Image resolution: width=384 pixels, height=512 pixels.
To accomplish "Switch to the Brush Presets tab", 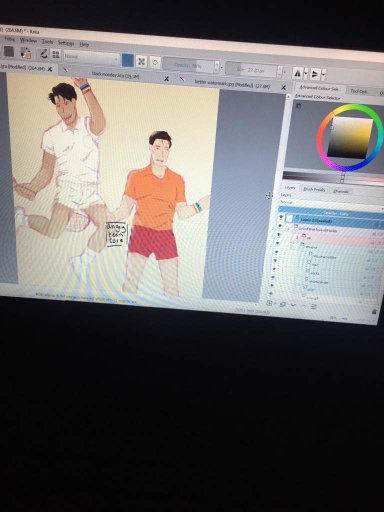I will (314, 189).
